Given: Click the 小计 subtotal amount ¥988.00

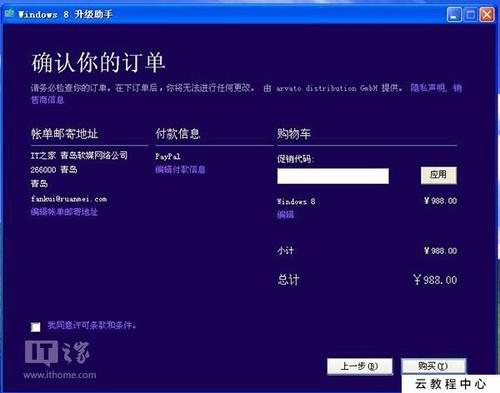Looking at the screenshot, I should click(x=440, y=251).
